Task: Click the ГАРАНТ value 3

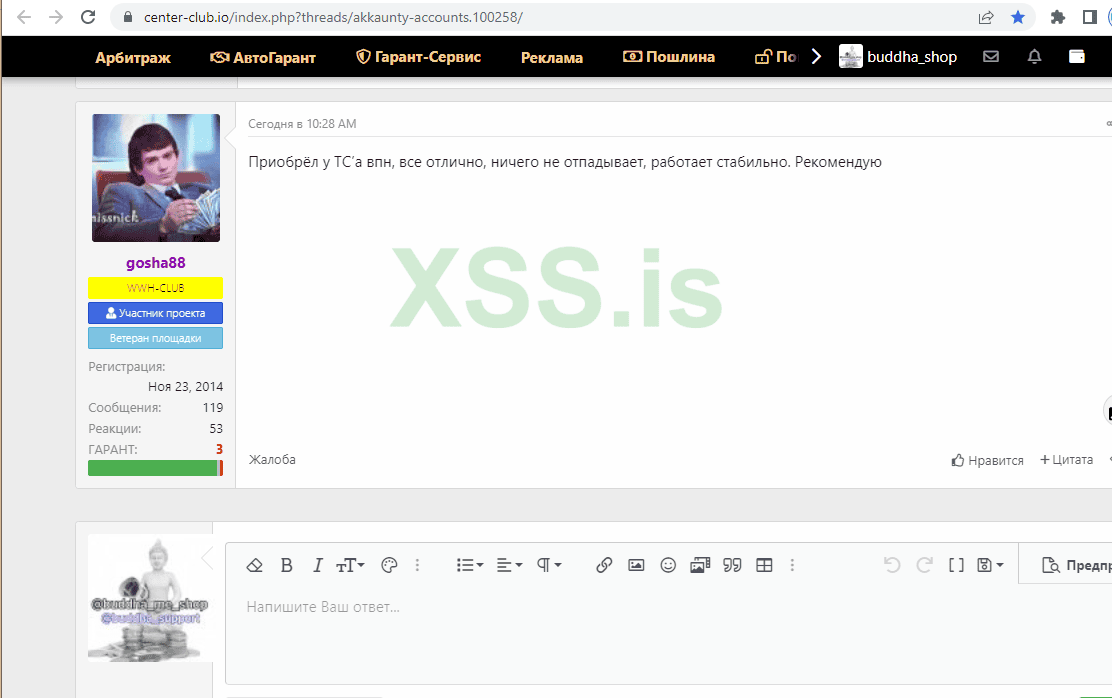Action: pyautogui.click(x=219, y=450)
